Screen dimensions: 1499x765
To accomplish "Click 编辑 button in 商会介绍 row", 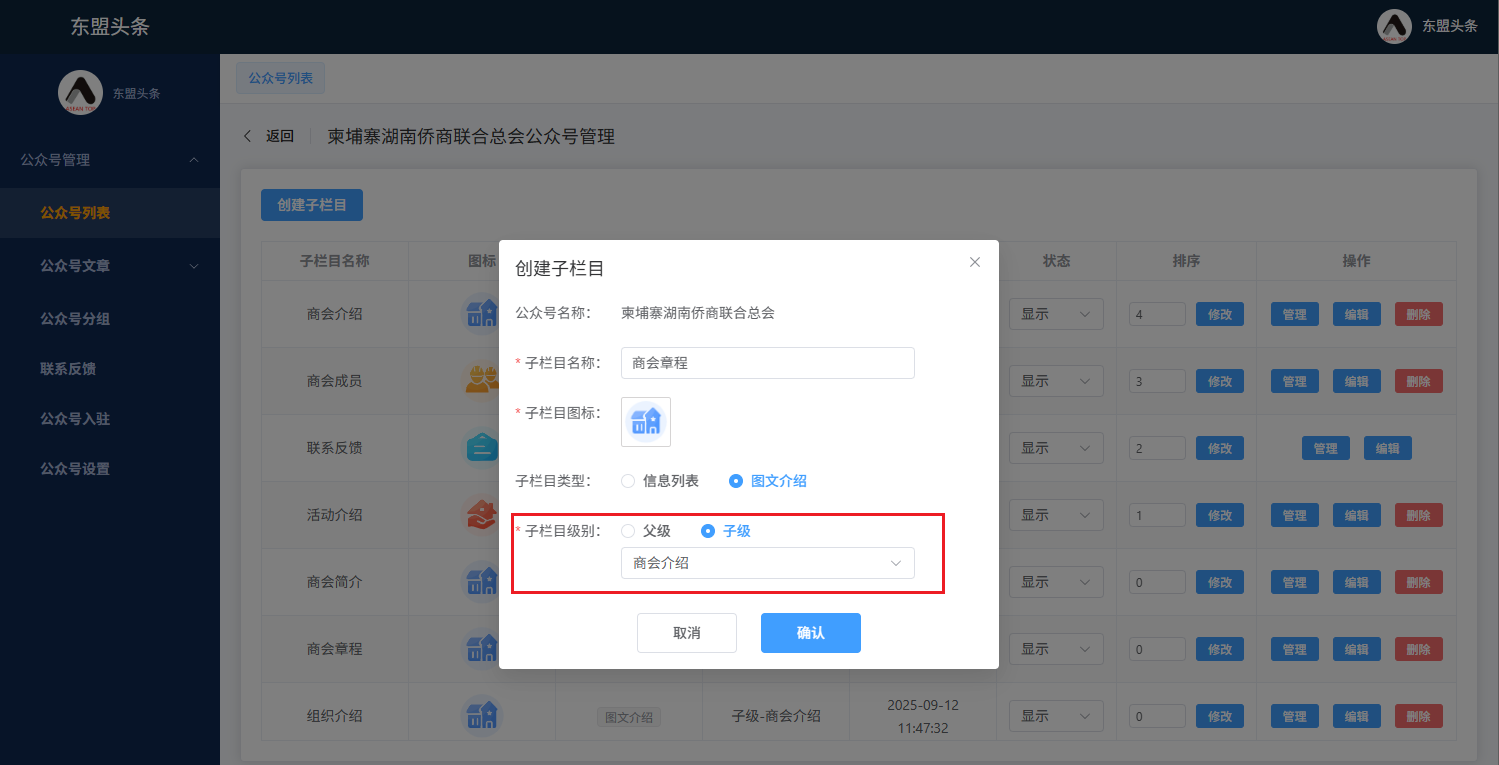I will [x=1357, y=314].
